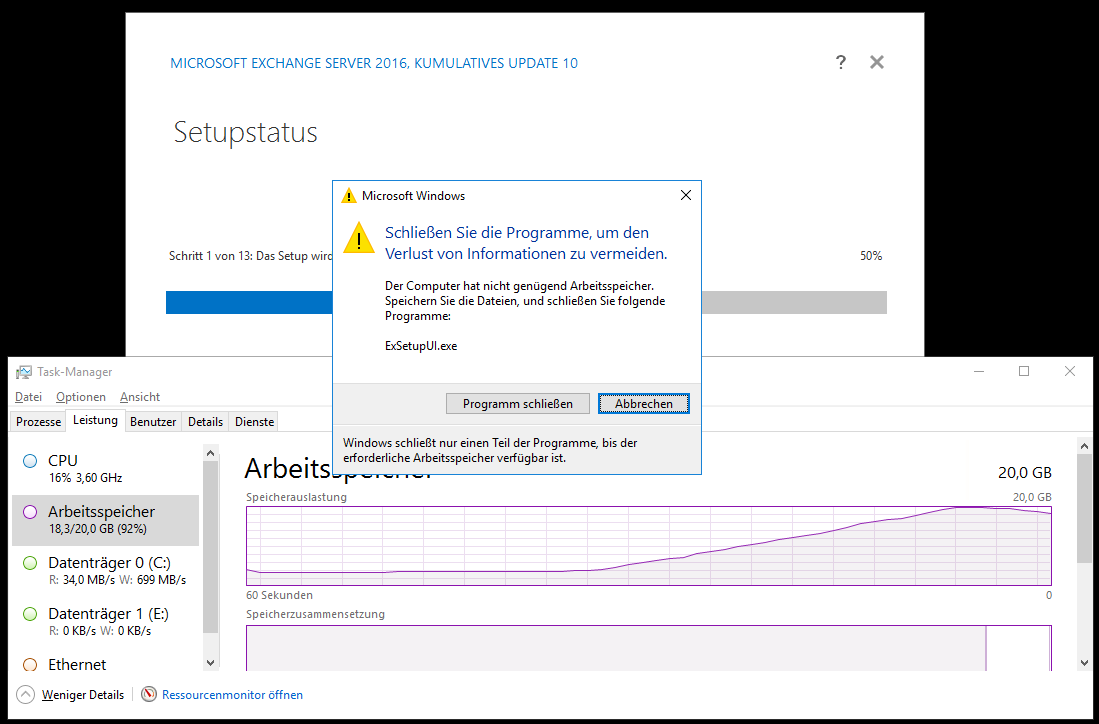Image resolution: width=1099 pixels, height=724 pixels.
Task: Click the 50% setup progress value
Action: coord(871,256)
